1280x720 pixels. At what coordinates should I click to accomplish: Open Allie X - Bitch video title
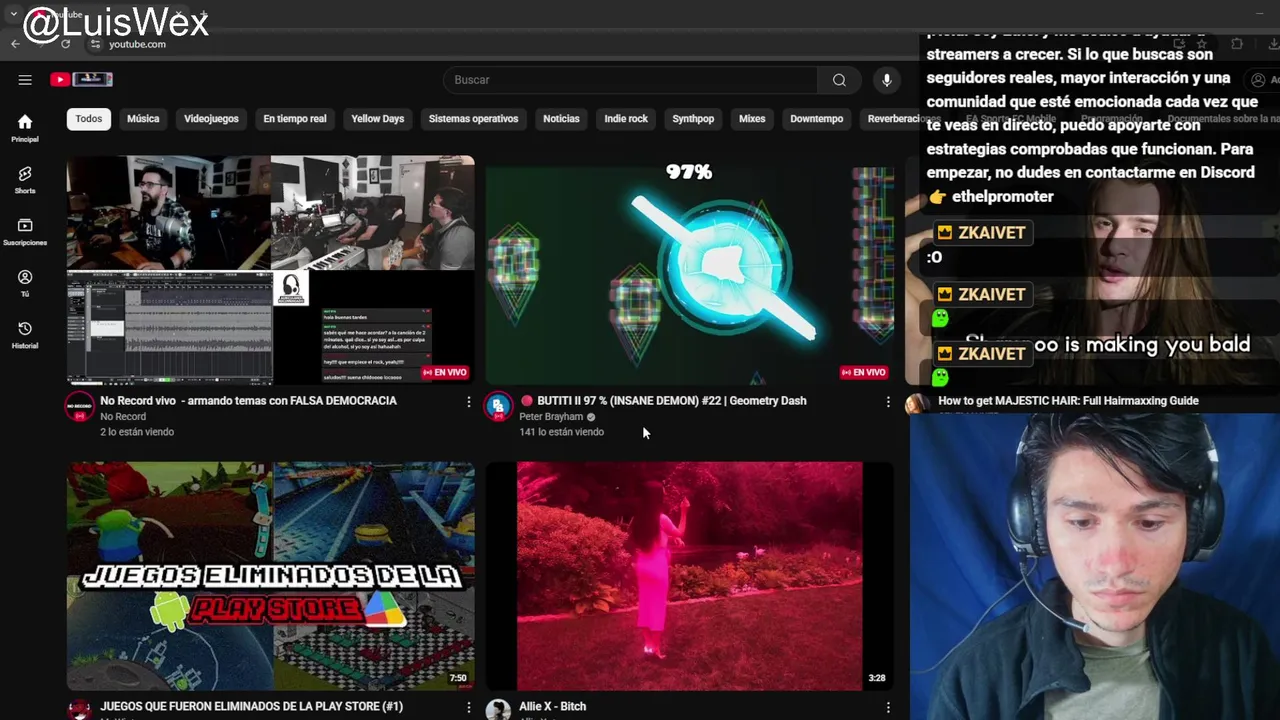click(552, 707)
